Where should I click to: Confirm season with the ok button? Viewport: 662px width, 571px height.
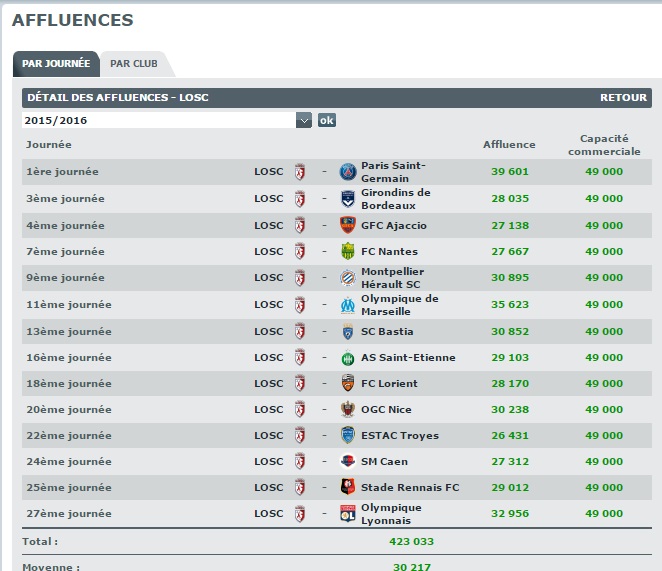point(327,120)
